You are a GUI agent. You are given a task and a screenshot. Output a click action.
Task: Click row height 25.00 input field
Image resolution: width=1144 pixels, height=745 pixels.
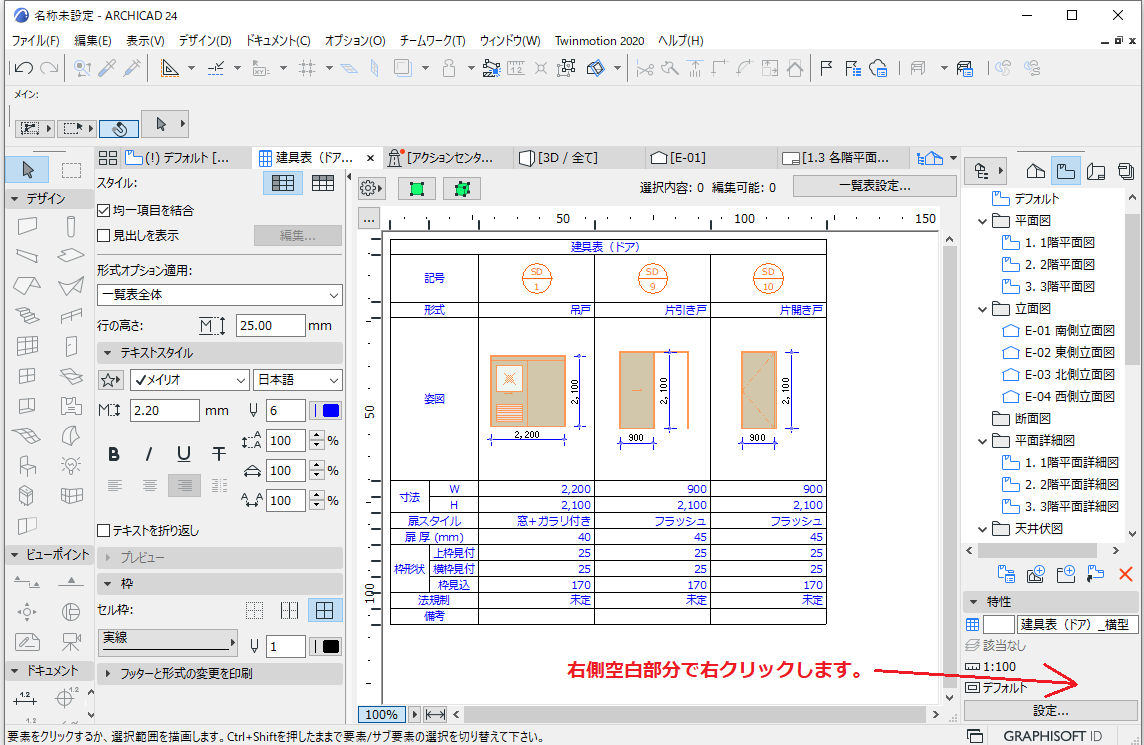click(x=270, y=325)
